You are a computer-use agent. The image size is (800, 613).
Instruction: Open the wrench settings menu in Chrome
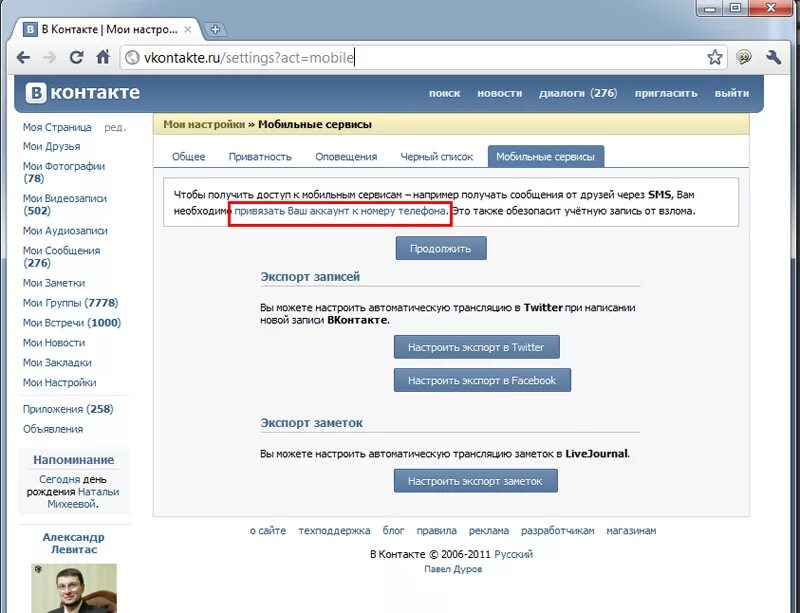coord(773,57)
